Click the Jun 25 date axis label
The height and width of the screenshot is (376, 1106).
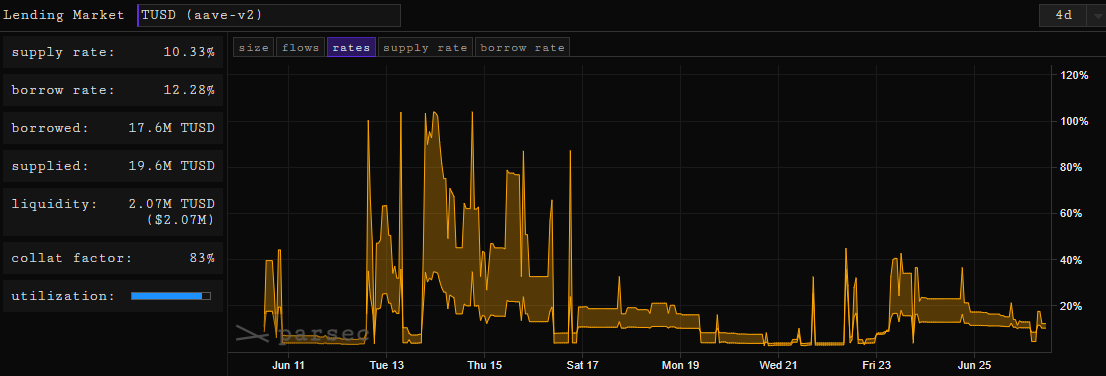(x=974, y=365)
